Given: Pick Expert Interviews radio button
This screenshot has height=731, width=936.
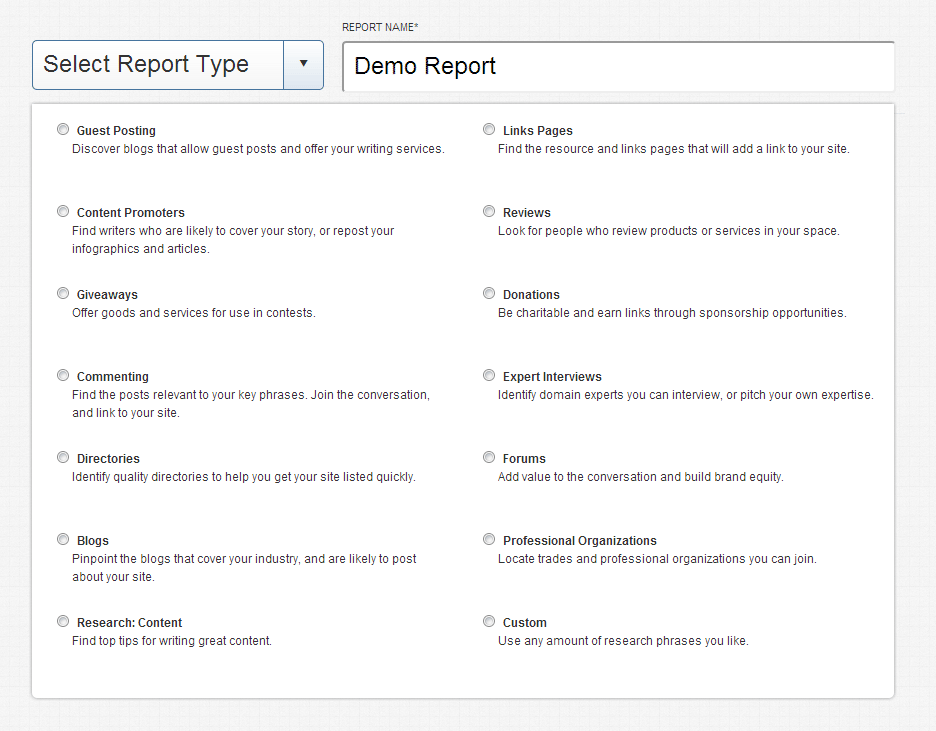Looking at the screenshot, I should point(489,376).
